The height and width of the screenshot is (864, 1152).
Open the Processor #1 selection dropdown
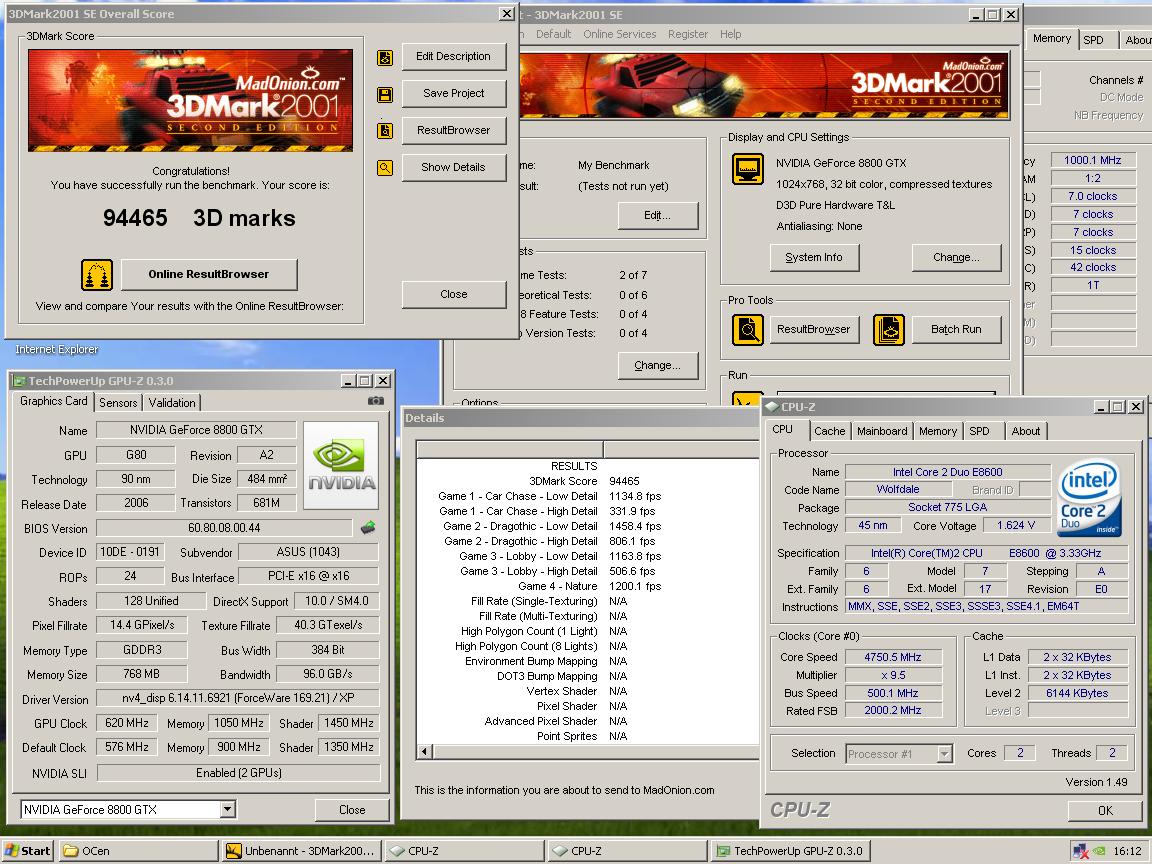[945, 753]
